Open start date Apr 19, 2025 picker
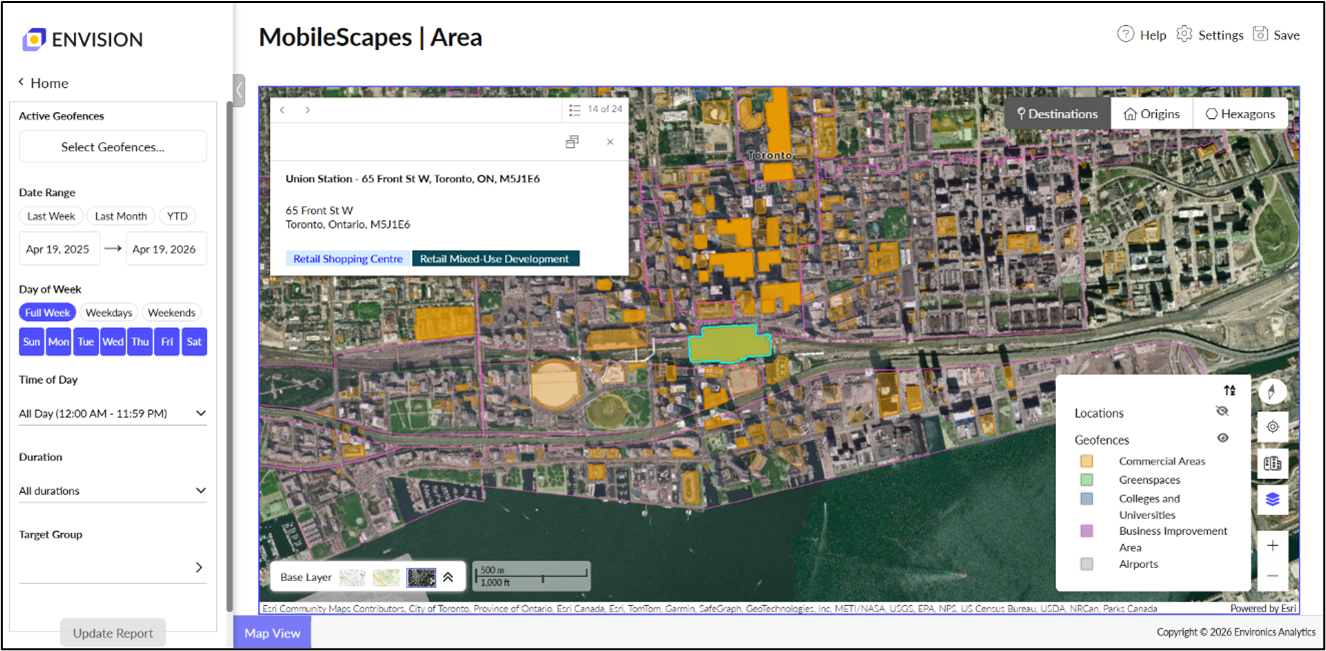1326x651 pixels. pyautogui.click(x=59, y=249)
